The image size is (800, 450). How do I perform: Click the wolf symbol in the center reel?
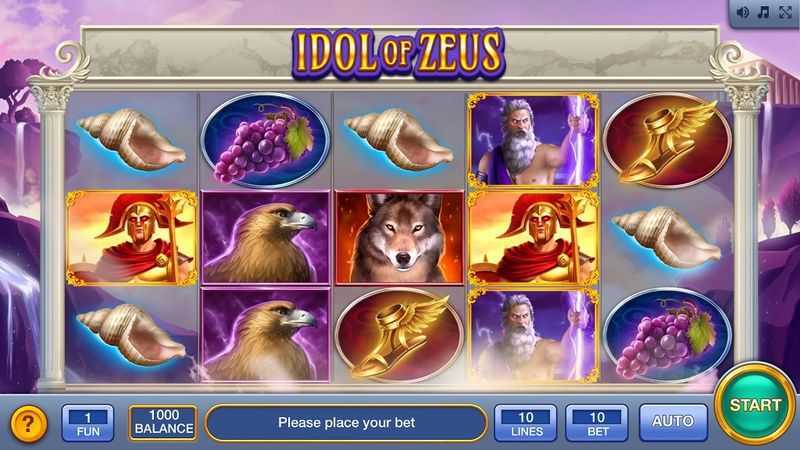click(x=399, y=238)
